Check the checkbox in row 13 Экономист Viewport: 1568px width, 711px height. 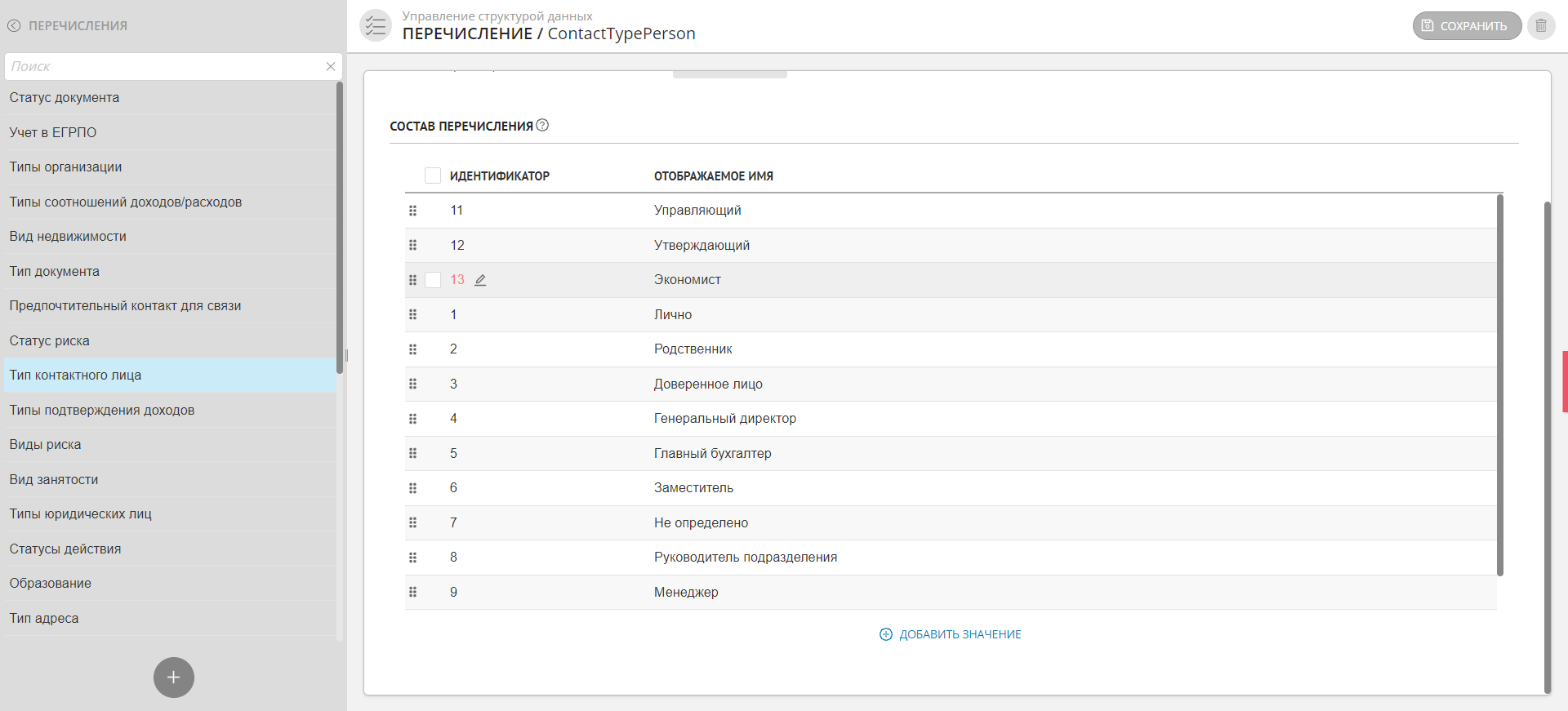[433, 280]
